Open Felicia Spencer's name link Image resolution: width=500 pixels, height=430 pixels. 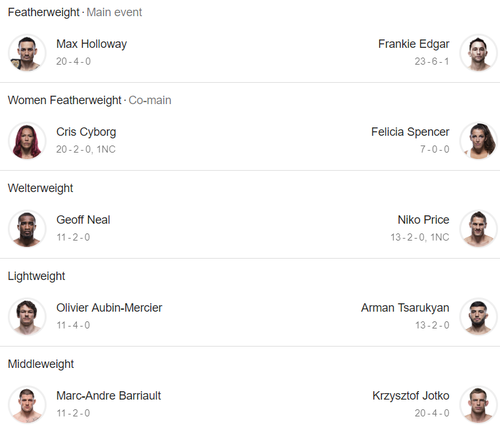[410, 132]
